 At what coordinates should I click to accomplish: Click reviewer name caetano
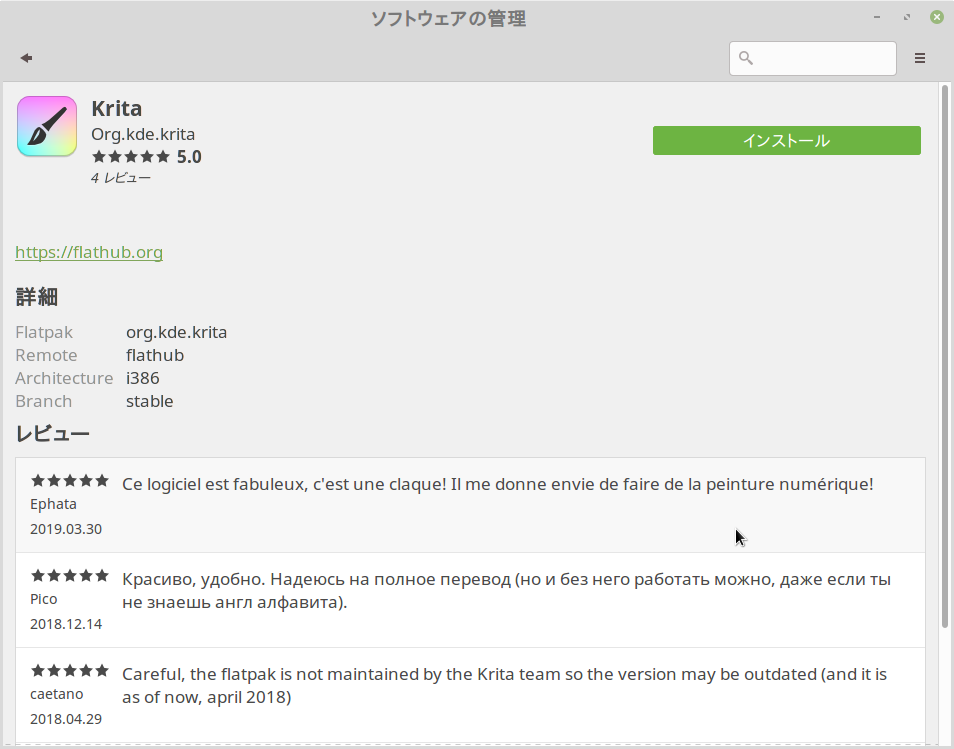[57, 694]
